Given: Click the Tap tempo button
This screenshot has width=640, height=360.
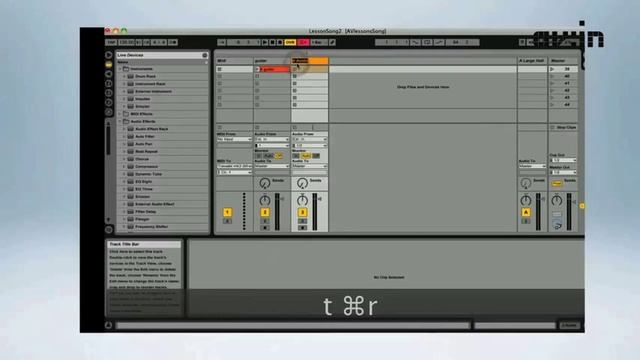Looking at the screenshot, I should click(x=111, y=42).
